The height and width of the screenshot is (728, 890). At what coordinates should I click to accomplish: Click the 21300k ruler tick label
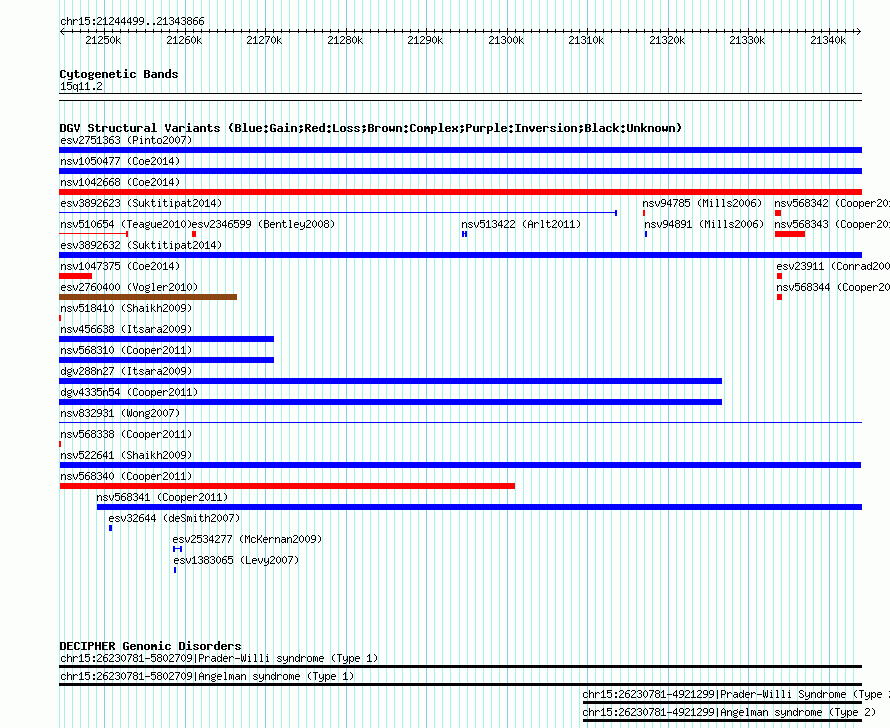click(506, 40)
